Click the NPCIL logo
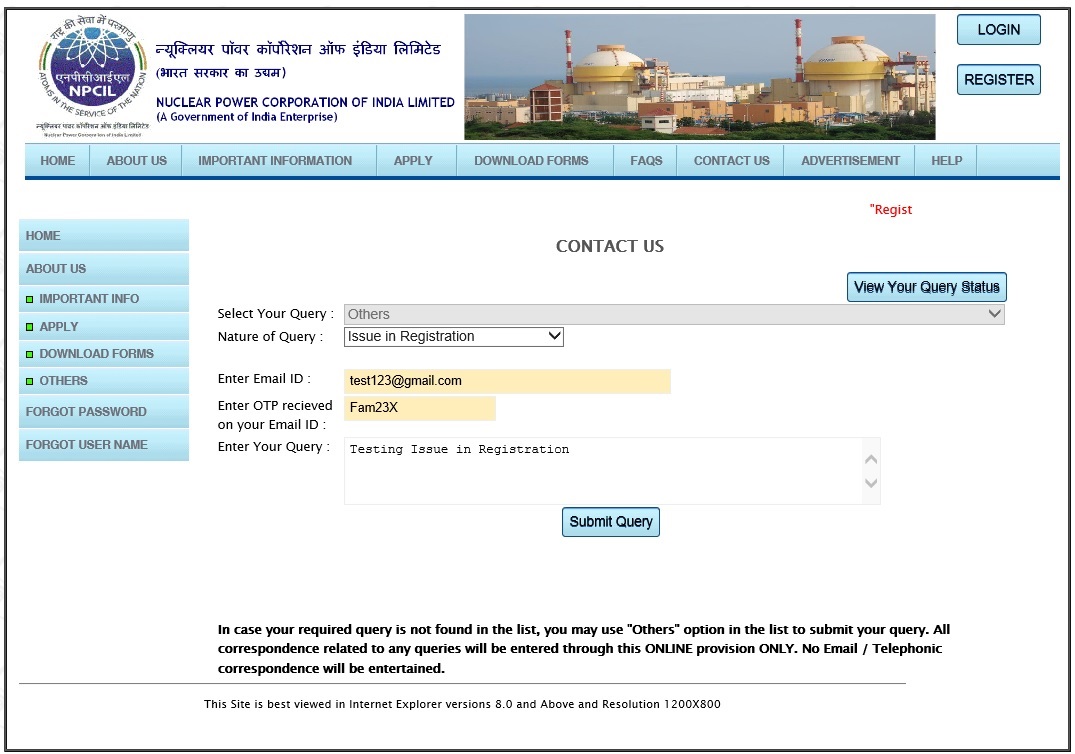 [x=93, y=75]
